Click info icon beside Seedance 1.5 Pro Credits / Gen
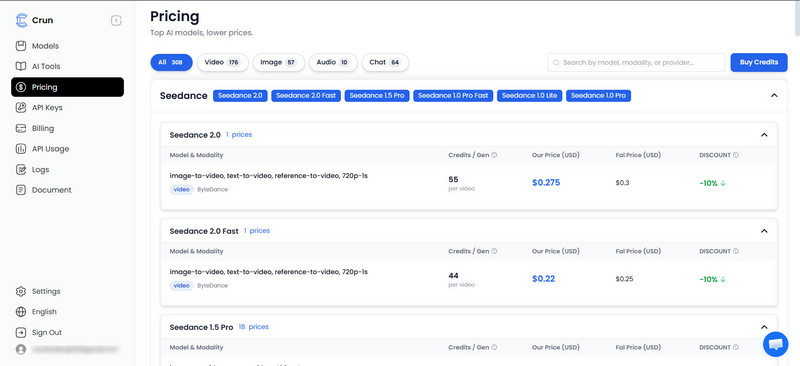The image size is (800, 366). 494,347
